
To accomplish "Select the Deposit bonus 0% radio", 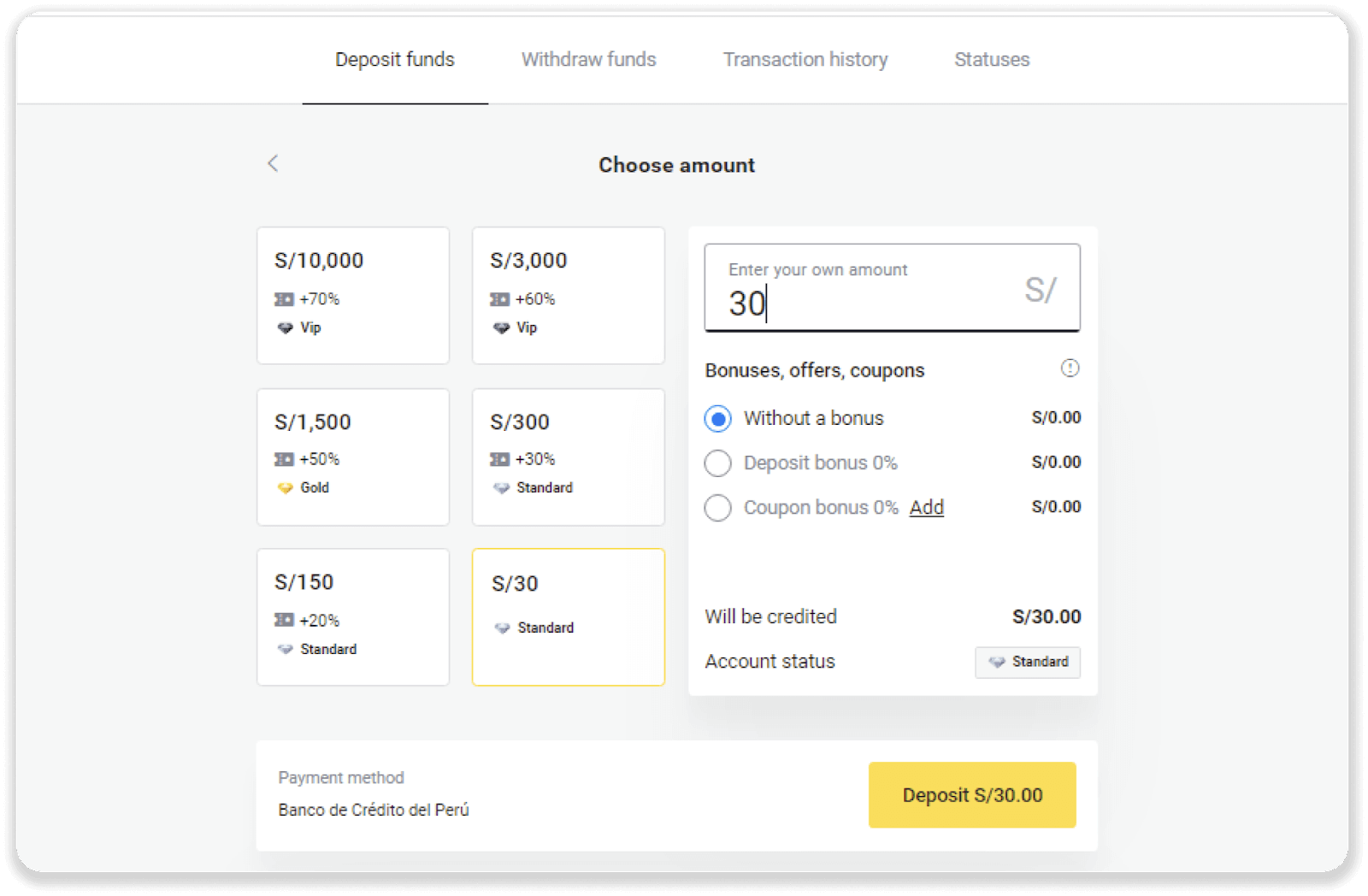I will pyautogui.click(x=718, y=463).
